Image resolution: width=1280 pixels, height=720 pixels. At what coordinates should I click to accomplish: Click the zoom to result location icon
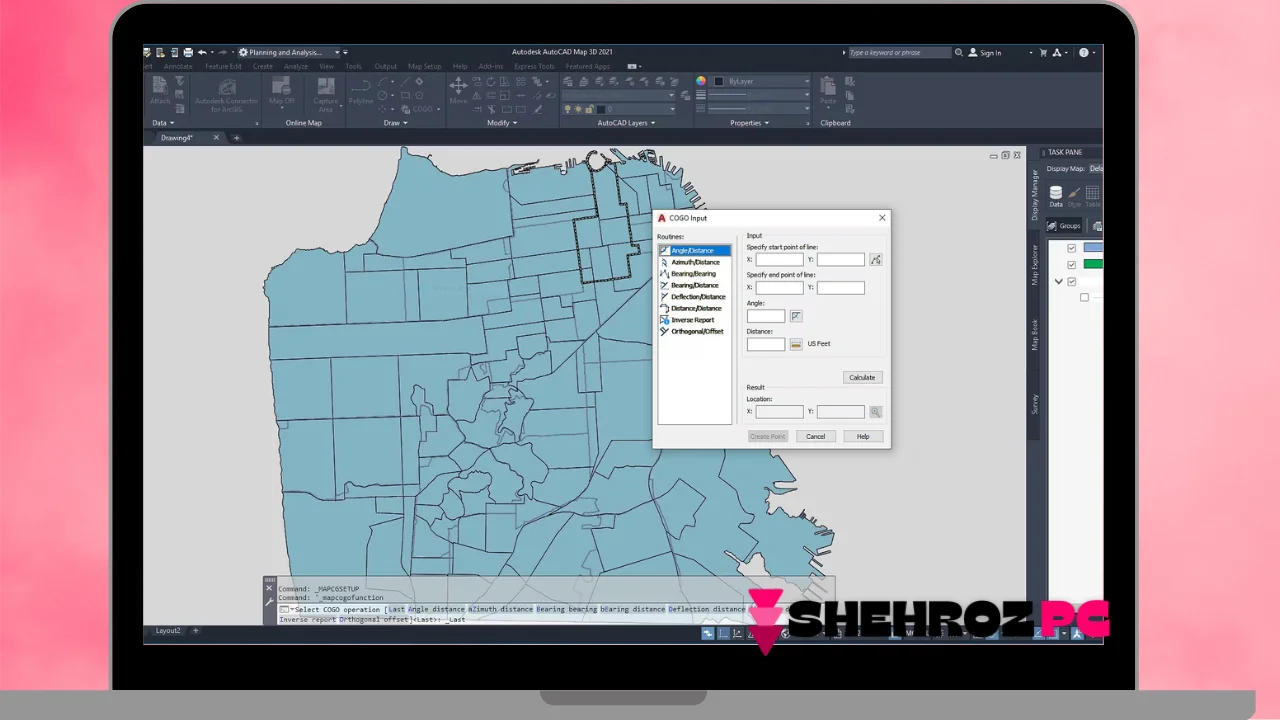(x=876, y=411)
